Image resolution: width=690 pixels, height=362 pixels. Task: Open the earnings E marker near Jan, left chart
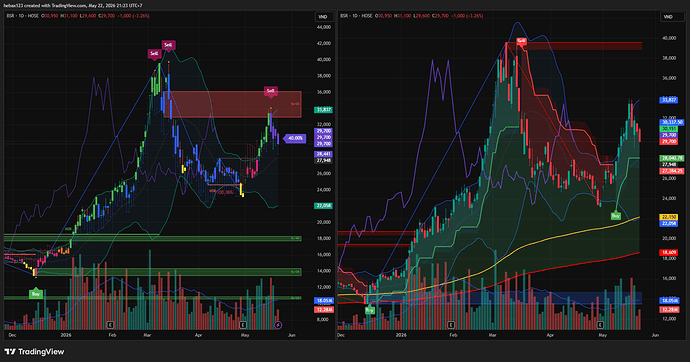pos(110,325)
